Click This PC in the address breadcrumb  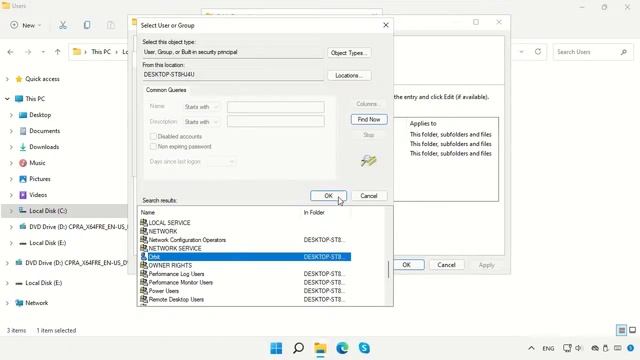tap(101, 52)
